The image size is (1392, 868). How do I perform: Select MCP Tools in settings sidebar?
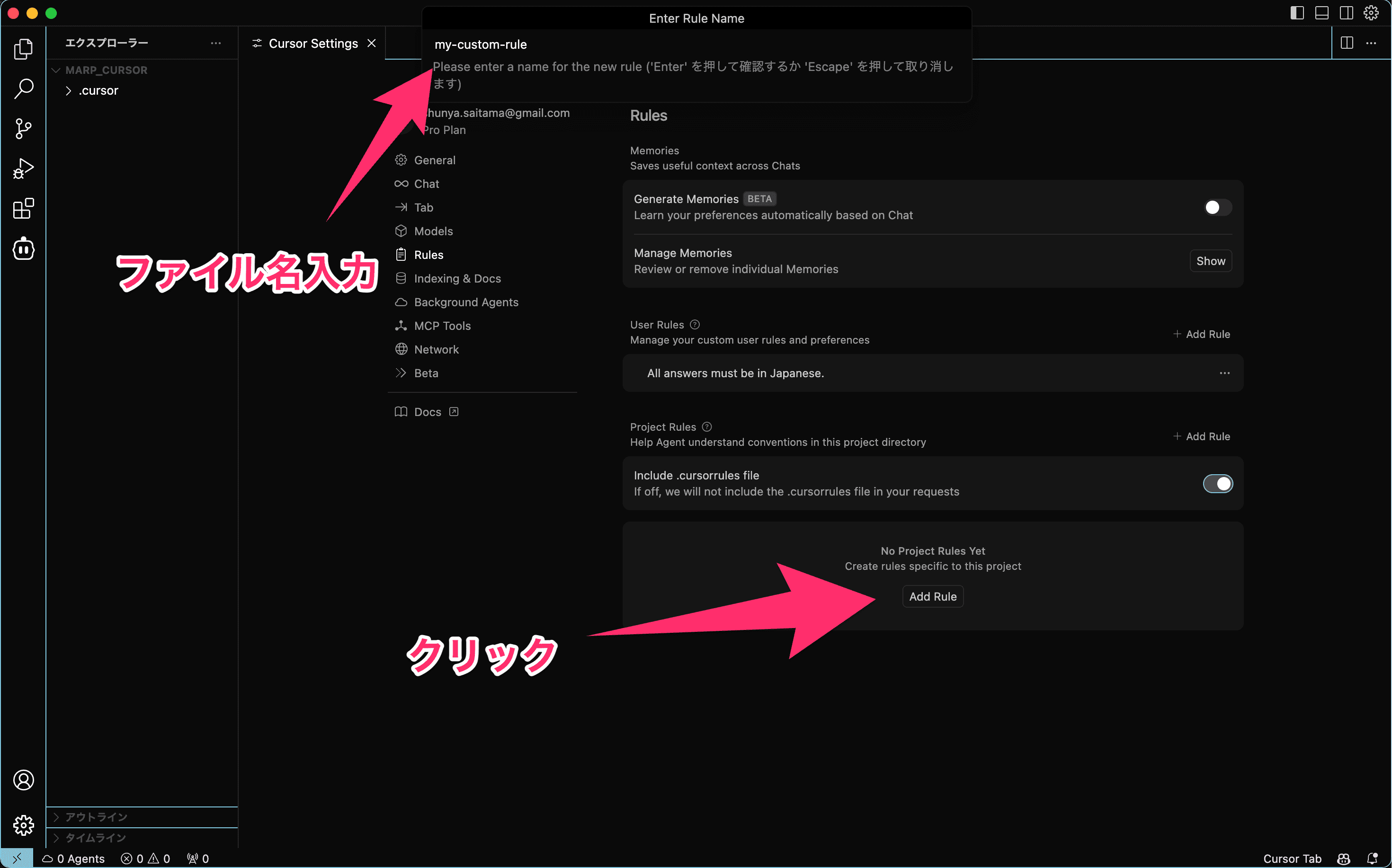pos(442,326)
